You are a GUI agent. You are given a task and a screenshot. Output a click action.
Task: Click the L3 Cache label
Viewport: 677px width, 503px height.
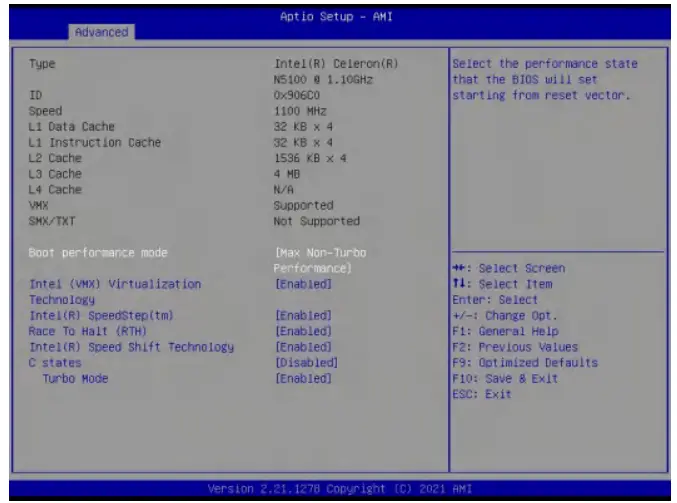(55, 174)
